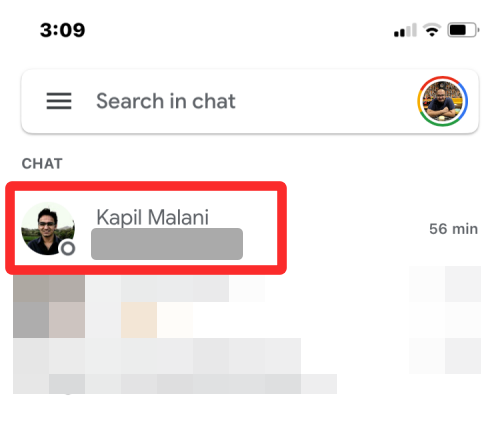500x436 pixels.
Task: Tap the 3:09 clock in status bar
Action: tap(62, 30)
